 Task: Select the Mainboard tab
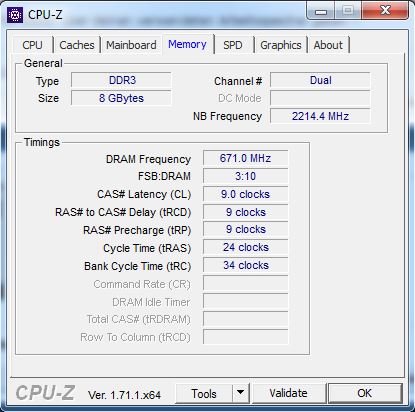click(131, 45)
